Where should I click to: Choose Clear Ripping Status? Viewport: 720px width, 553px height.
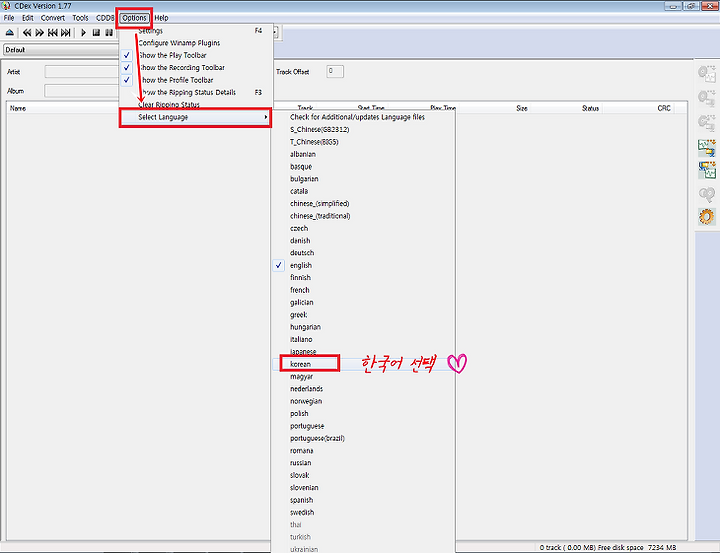pyautogui.click(x=196, y=105)
